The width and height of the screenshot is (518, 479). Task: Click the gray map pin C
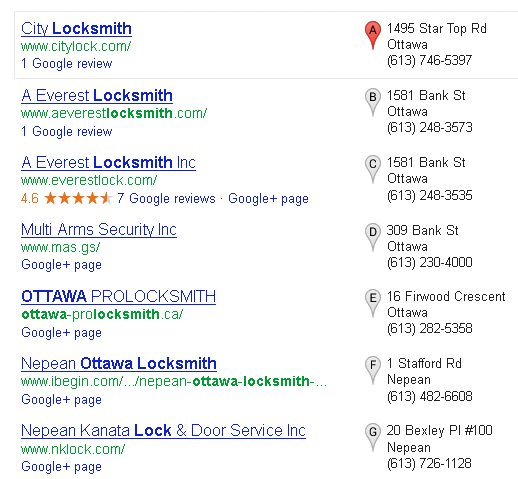373,169
